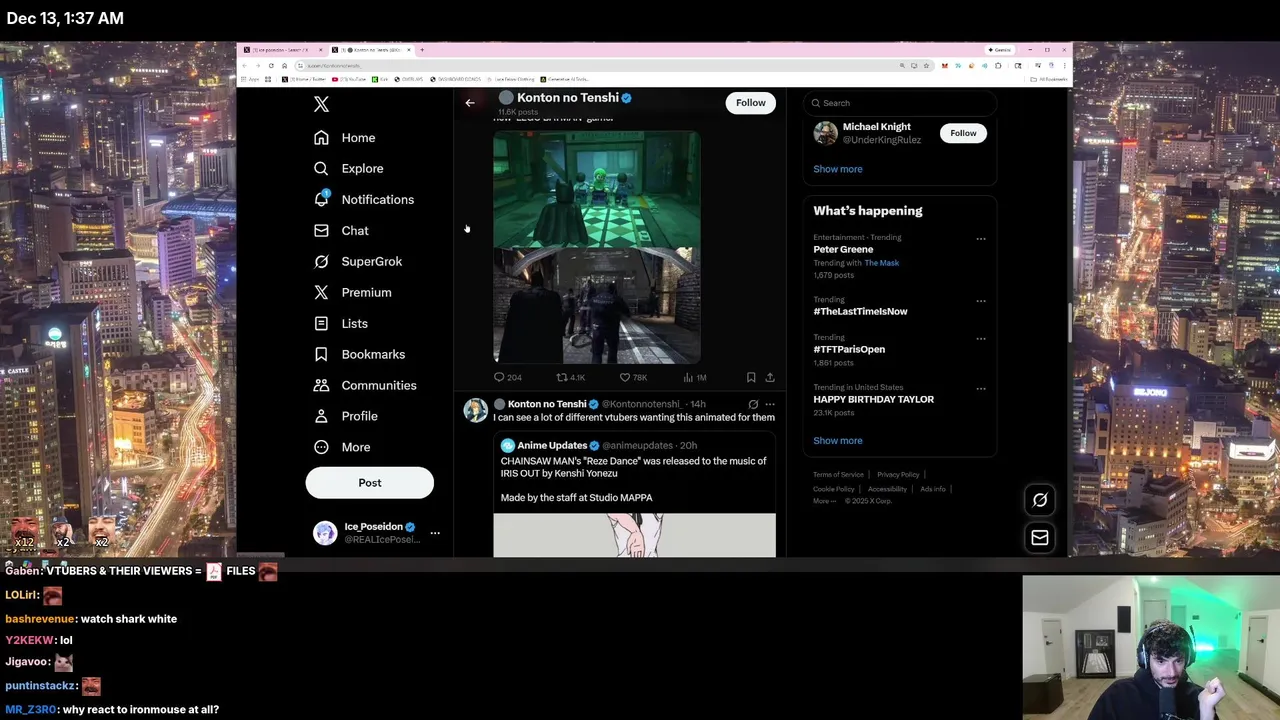Click inside the X Search field
Viewport: 1280px width, 720px height.
click(900, 103)
